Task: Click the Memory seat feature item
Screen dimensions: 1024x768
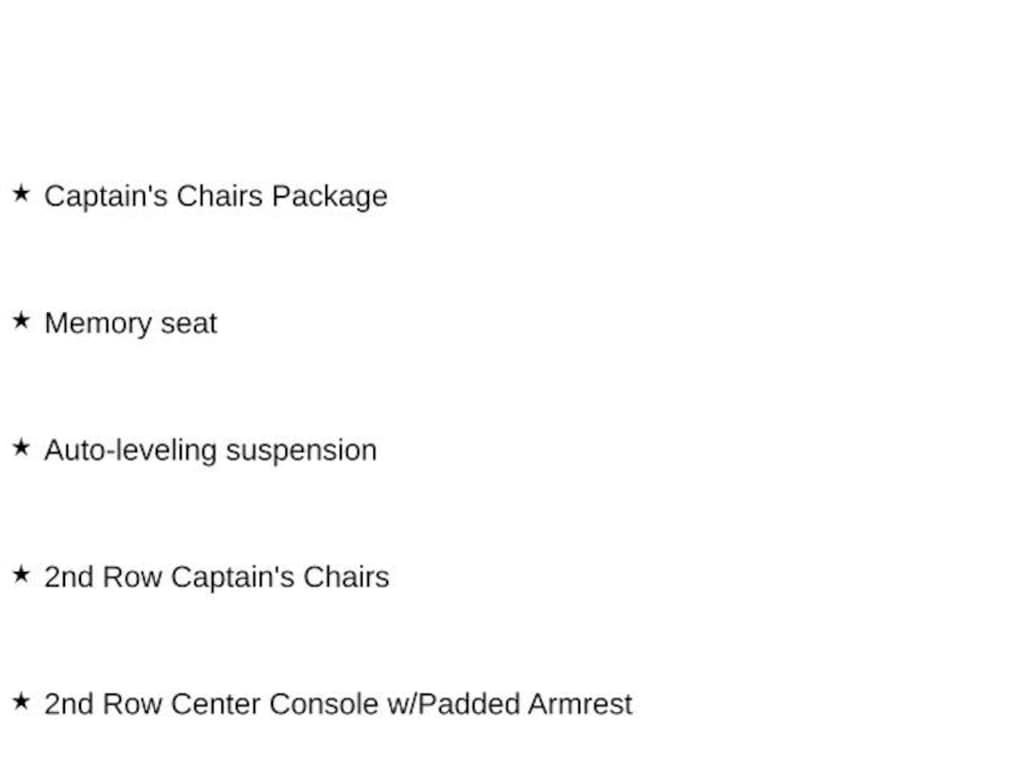Action: click(131, 324)
